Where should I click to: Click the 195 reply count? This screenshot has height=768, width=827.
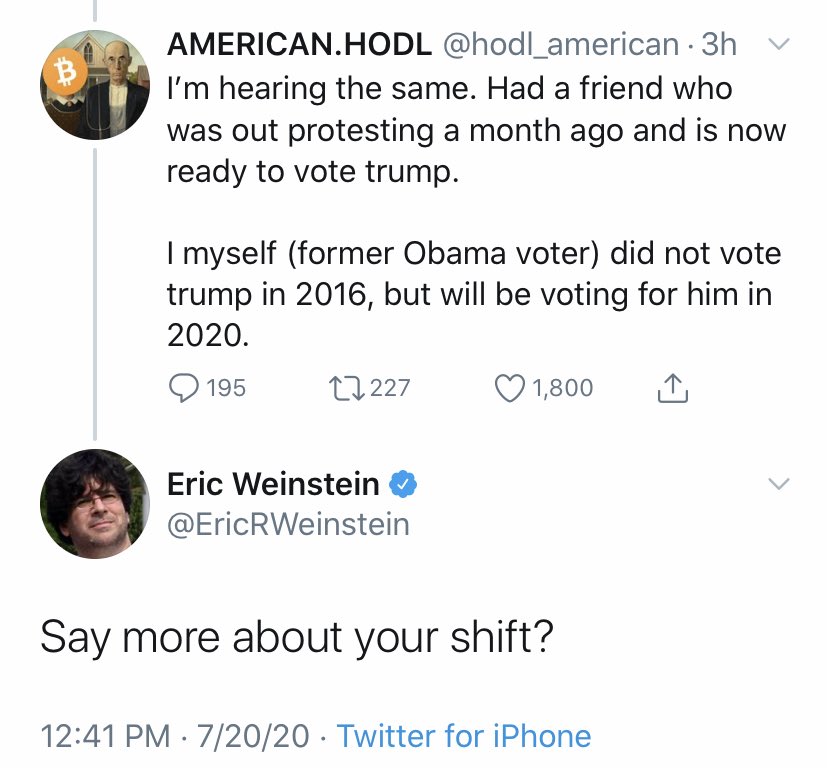coord(226,388)
